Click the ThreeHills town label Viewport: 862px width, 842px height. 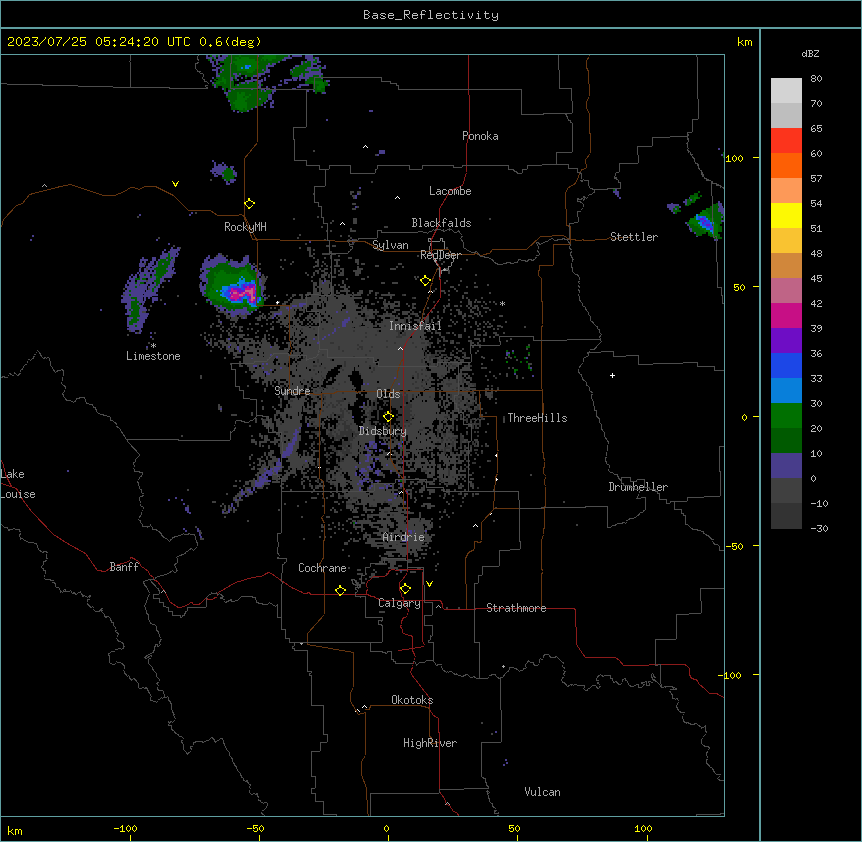pos(537,418)
